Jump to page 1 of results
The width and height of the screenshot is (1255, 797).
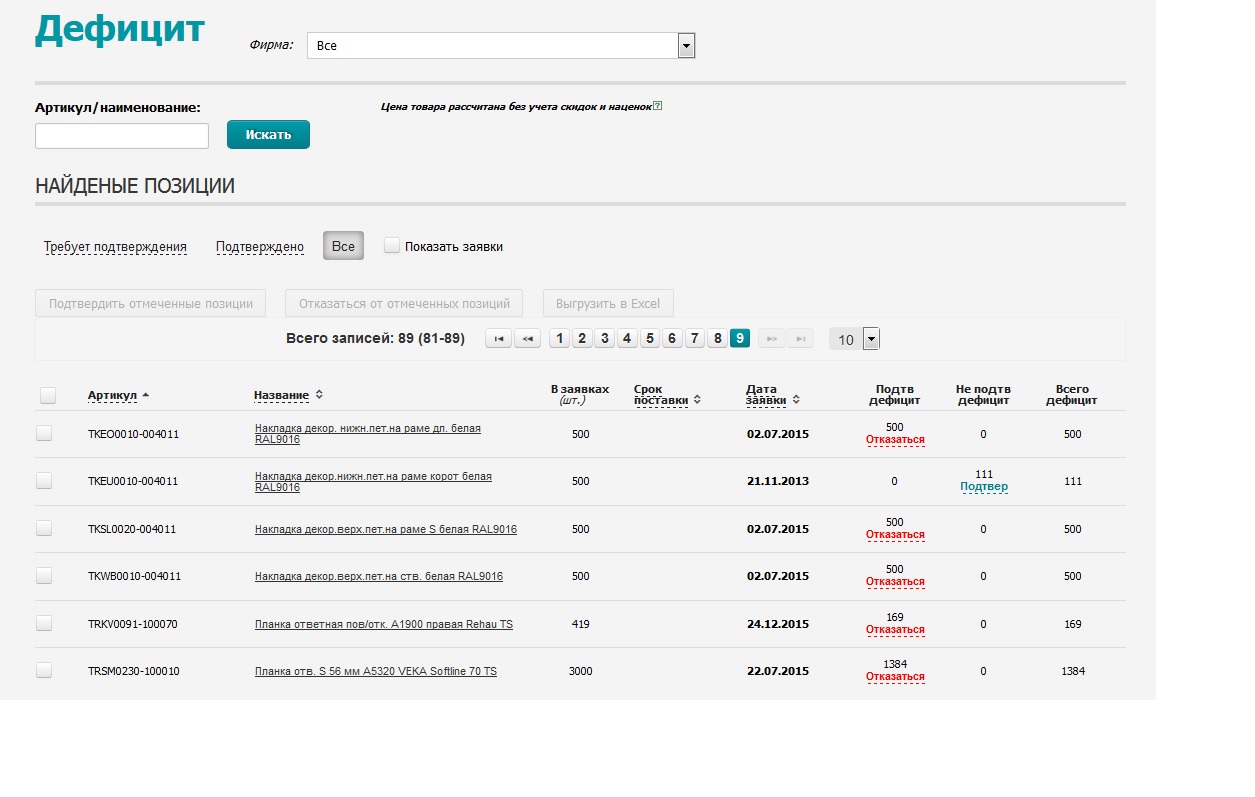click(559, 339)
